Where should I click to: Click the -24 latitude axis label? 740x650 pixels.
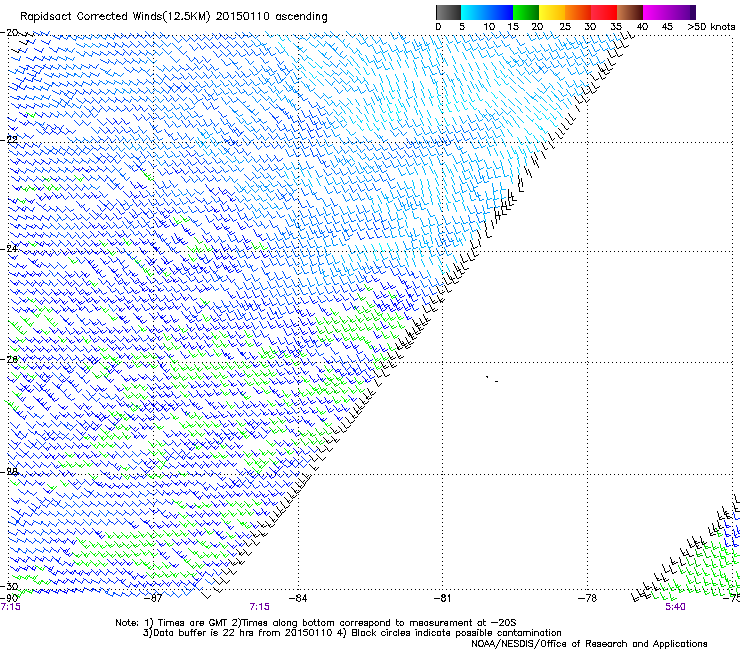[x=10, y=248]
